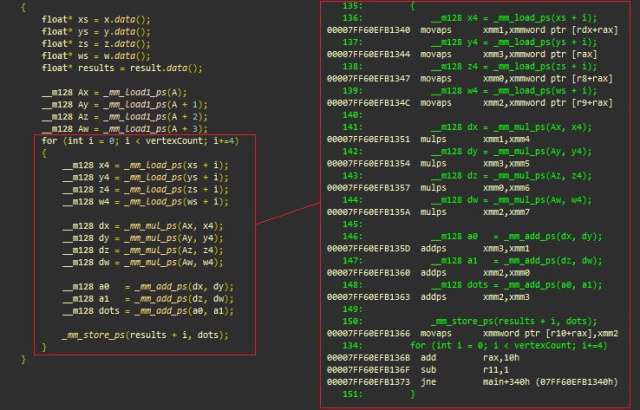Click the for loop header in the source pane
This screenshot has height=410, width=640.
point(140,141)
